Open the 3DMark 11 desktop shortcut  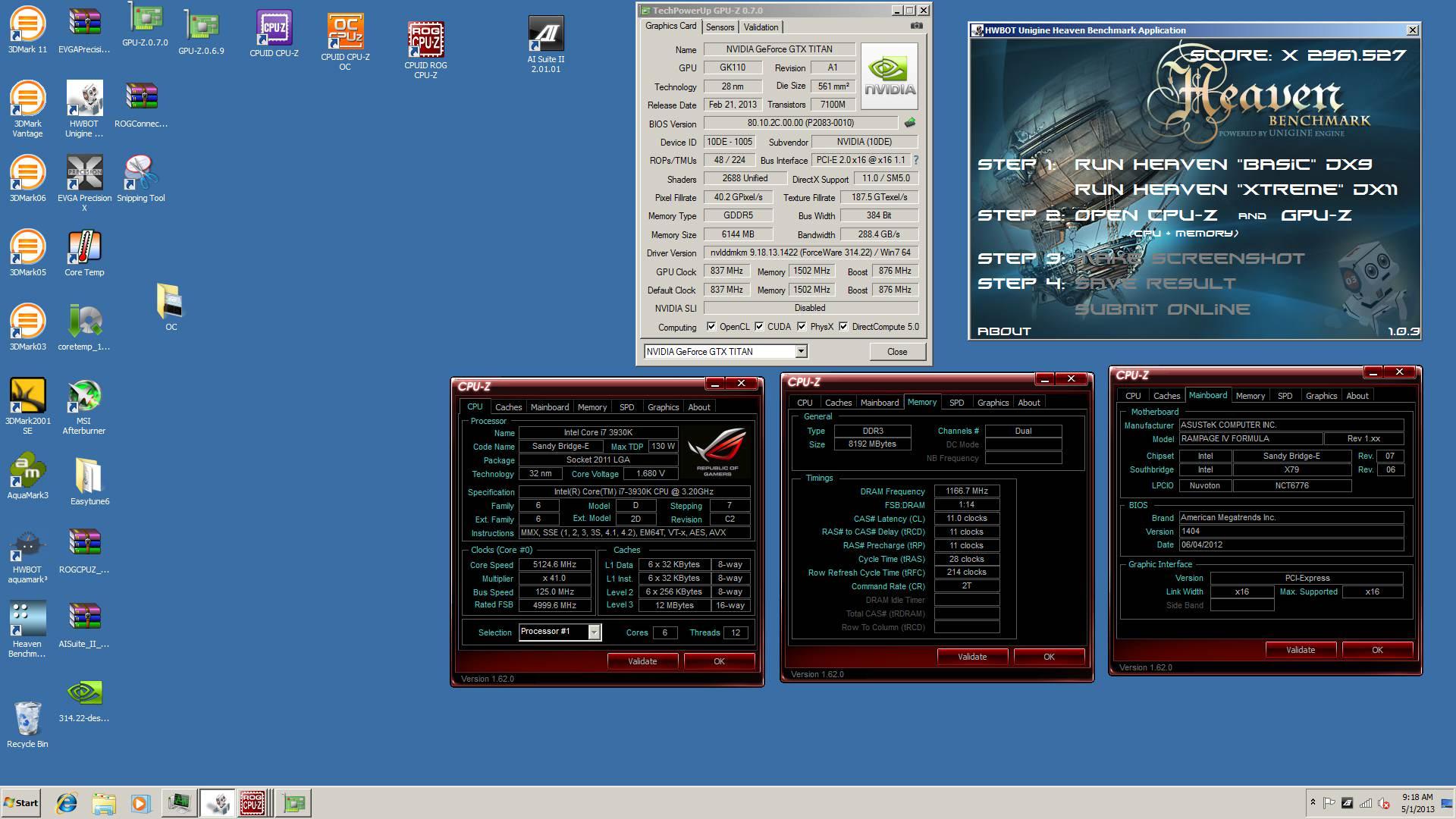coord(27,30)
